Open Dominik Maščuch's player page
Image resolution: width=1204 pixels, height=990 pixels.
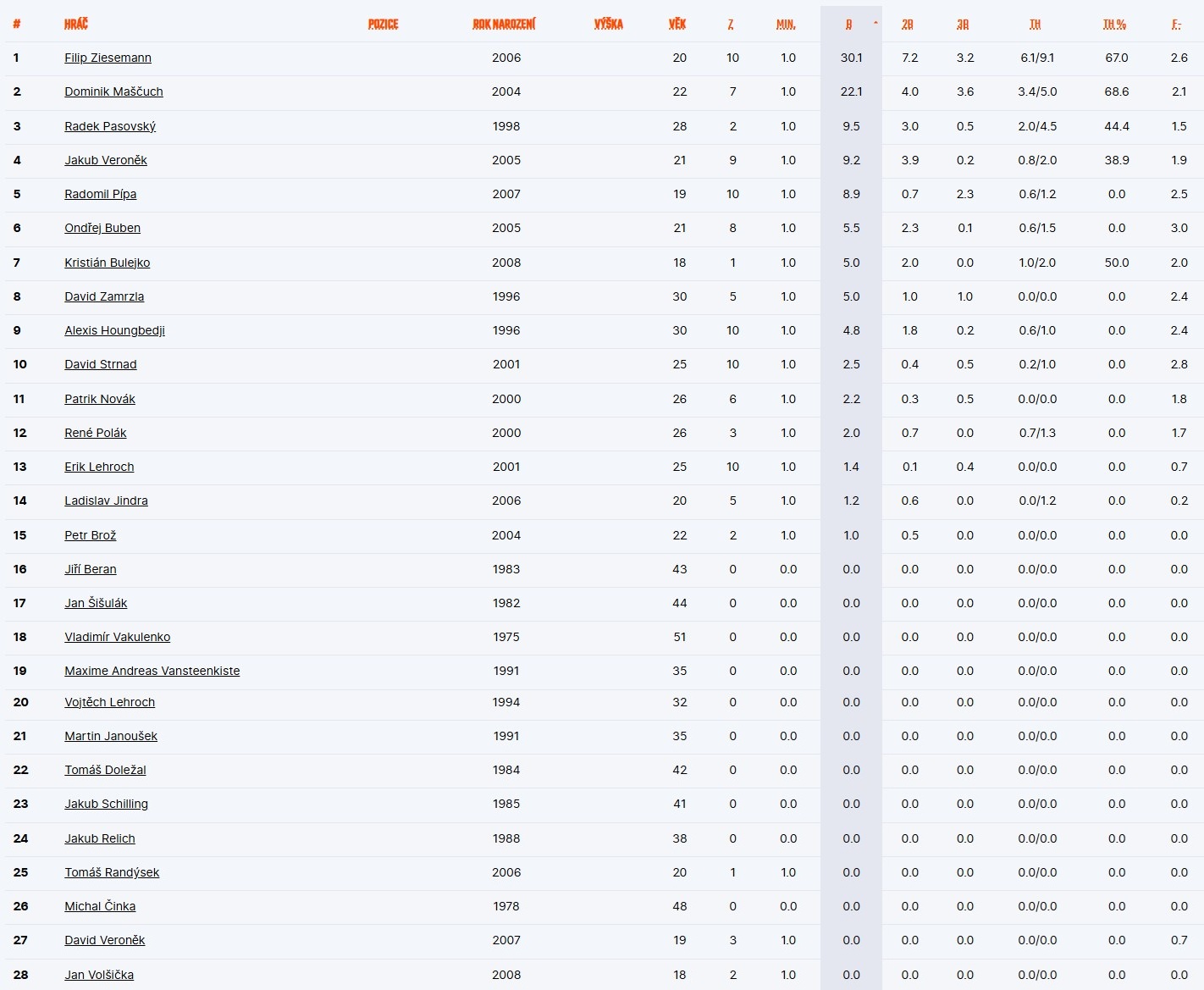[113, 91]
